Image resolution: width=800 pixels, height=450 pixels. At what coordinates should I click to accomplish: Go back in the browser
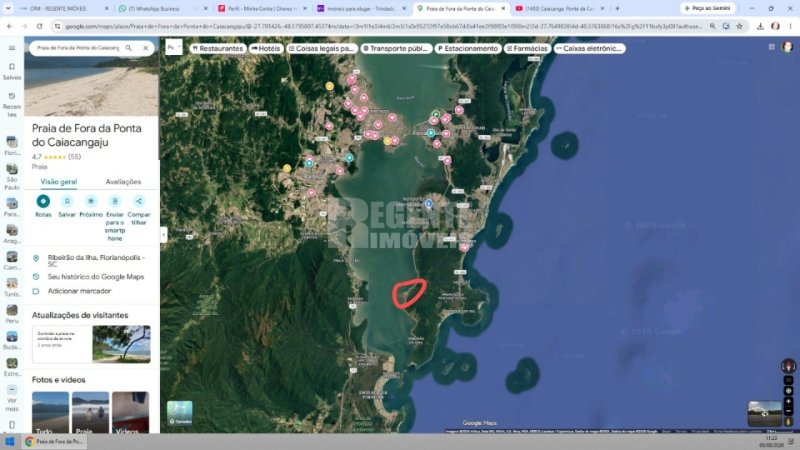[x=9, y=26]
